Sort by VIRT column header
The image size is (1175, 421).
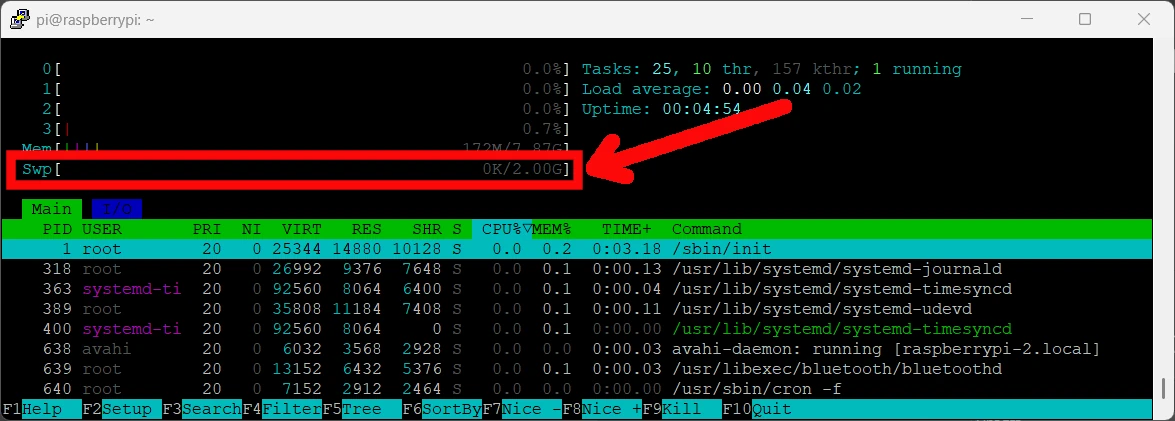pyautogui.click(x=302, y=229)
